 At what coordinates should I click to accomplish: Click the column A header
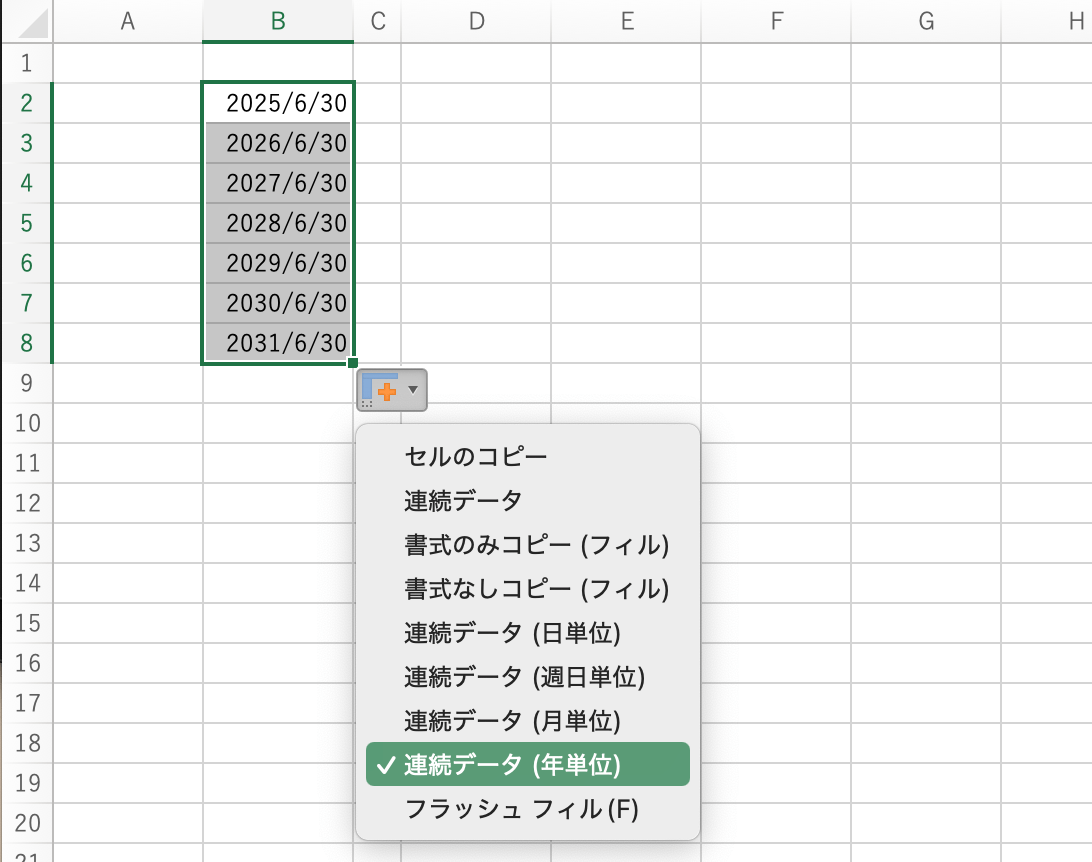coord(127,20)
